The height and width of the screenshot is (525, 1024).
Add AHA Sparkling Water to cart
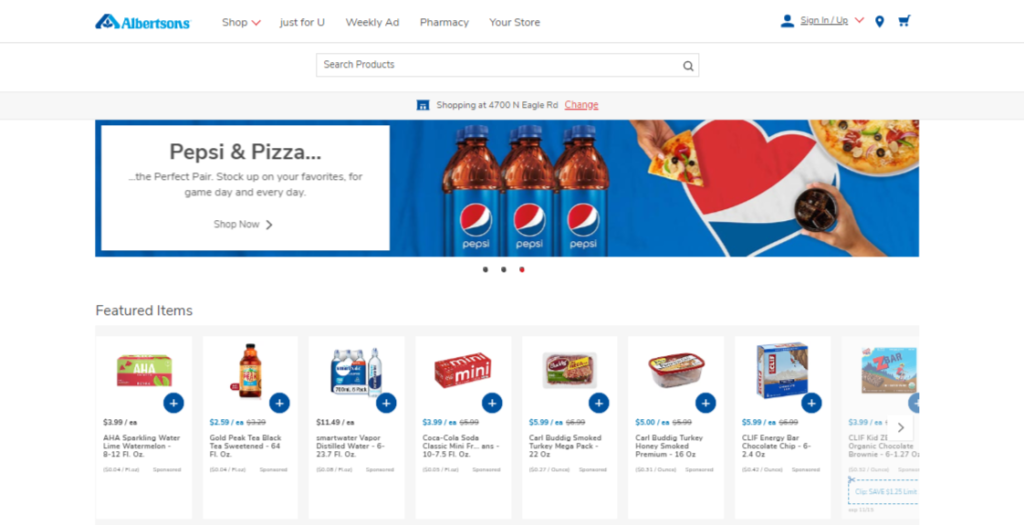coord(174,403)
